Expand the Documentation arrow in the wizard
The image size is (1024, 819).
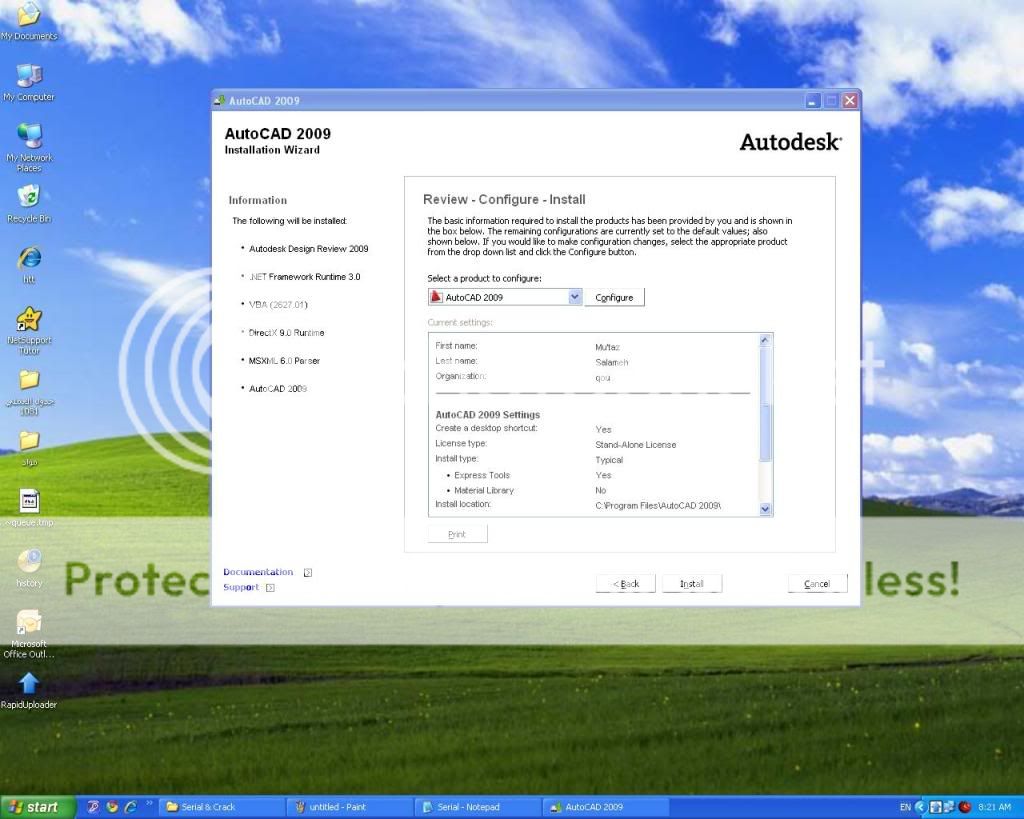point(308,573)
